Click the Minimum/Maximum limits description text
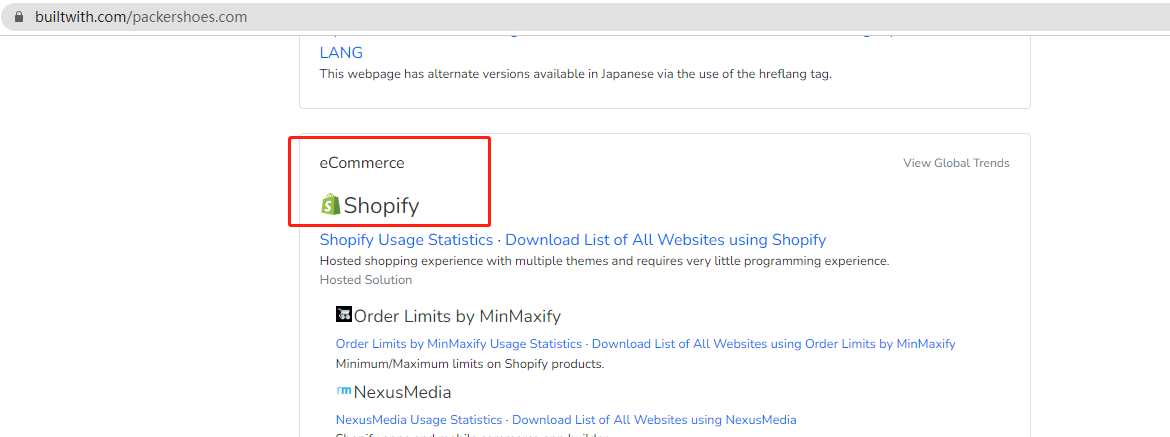 pos(470,364)
